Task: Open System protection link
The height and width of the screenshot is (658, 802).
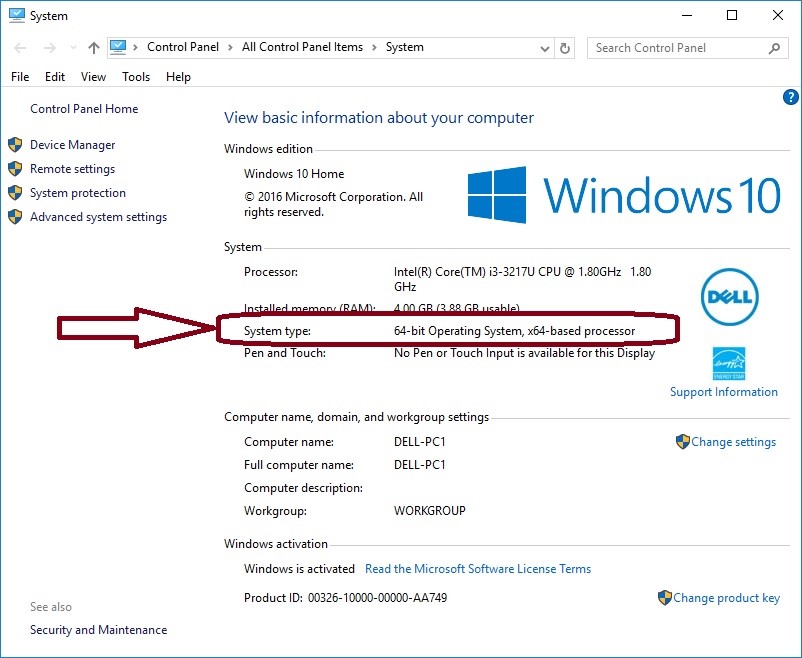Action: [78, 193]
